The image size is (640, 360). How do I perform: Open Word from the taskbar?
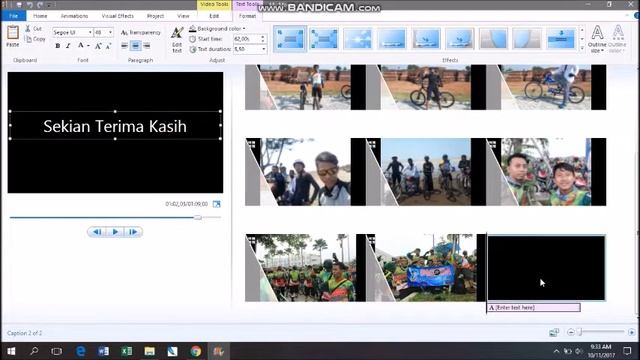(x=103, y=351)
